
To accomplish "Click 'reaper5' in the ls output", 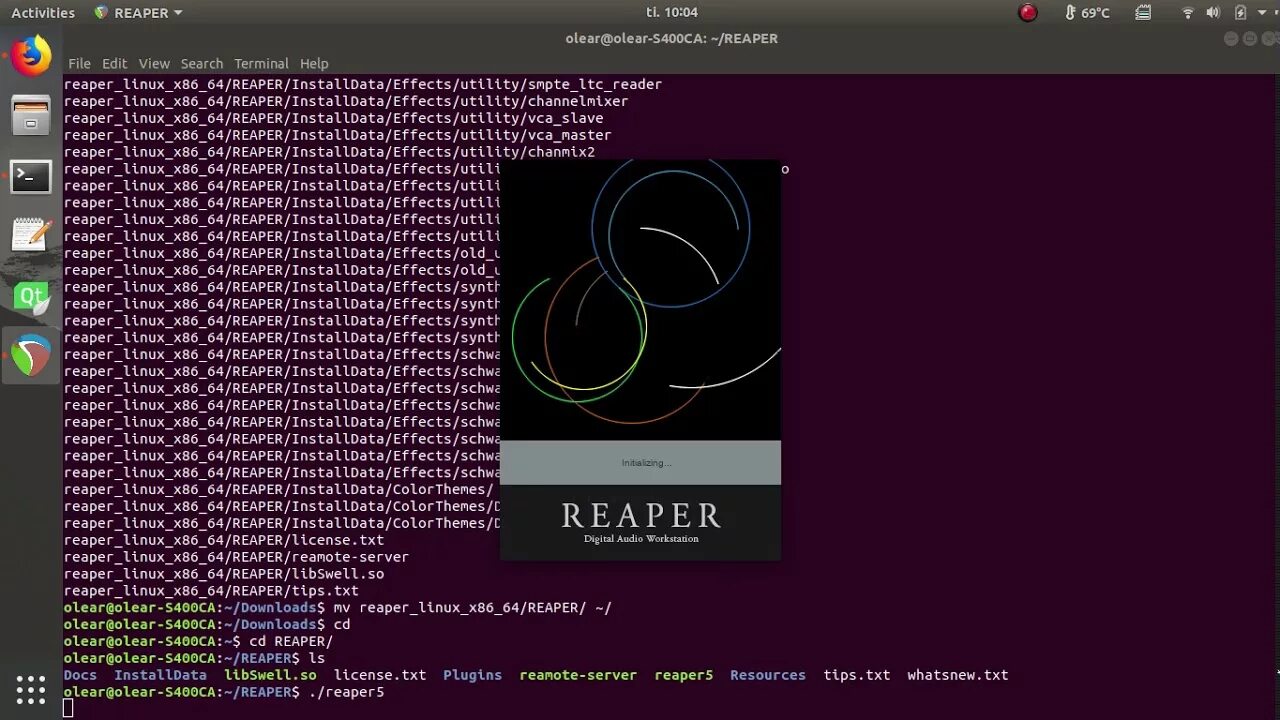I will coord(684,675).
